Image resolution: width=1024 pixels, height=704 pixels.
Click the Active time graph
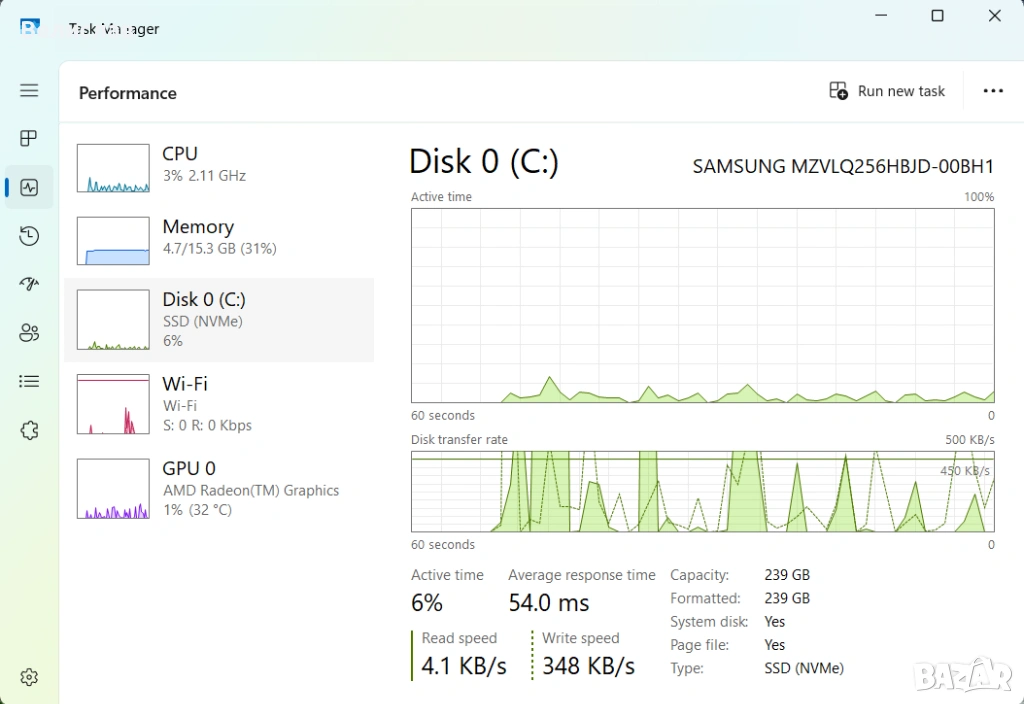click(x=702, y=305)
